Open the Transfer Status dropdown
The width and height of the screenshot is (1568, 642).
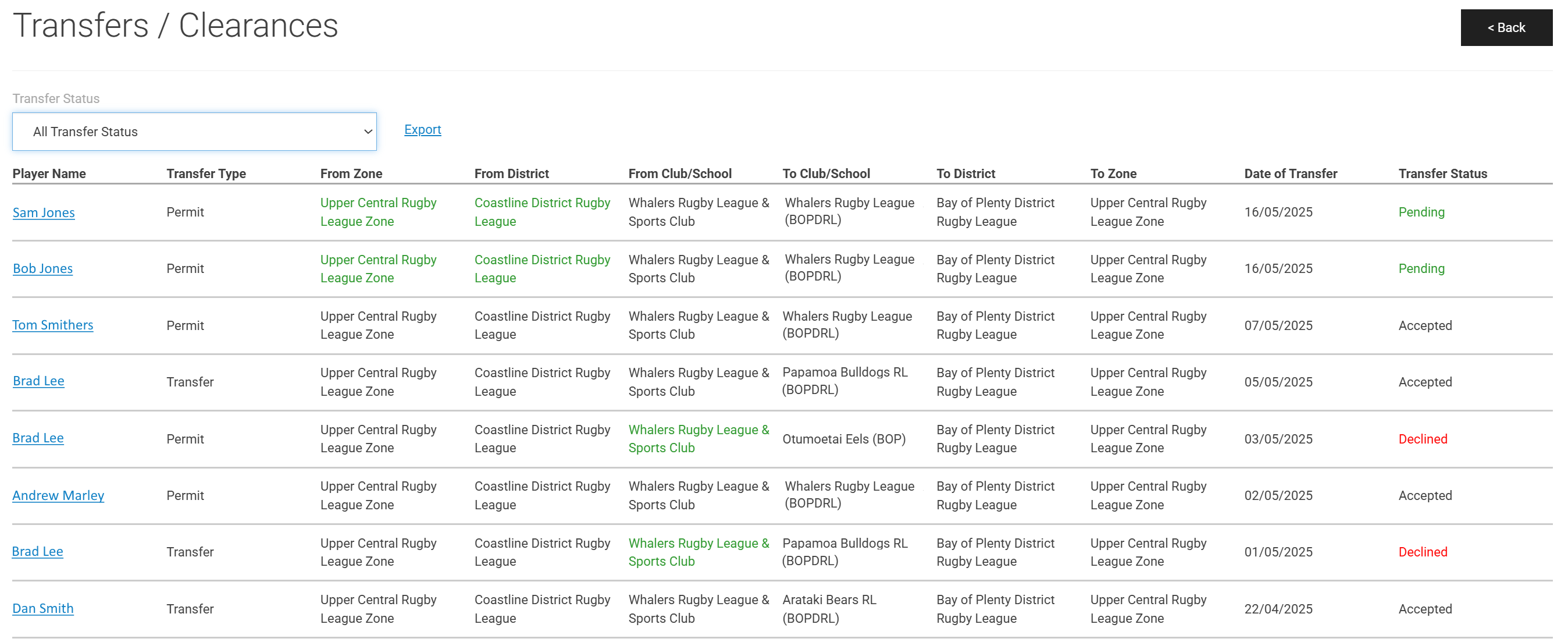(194, 132)
